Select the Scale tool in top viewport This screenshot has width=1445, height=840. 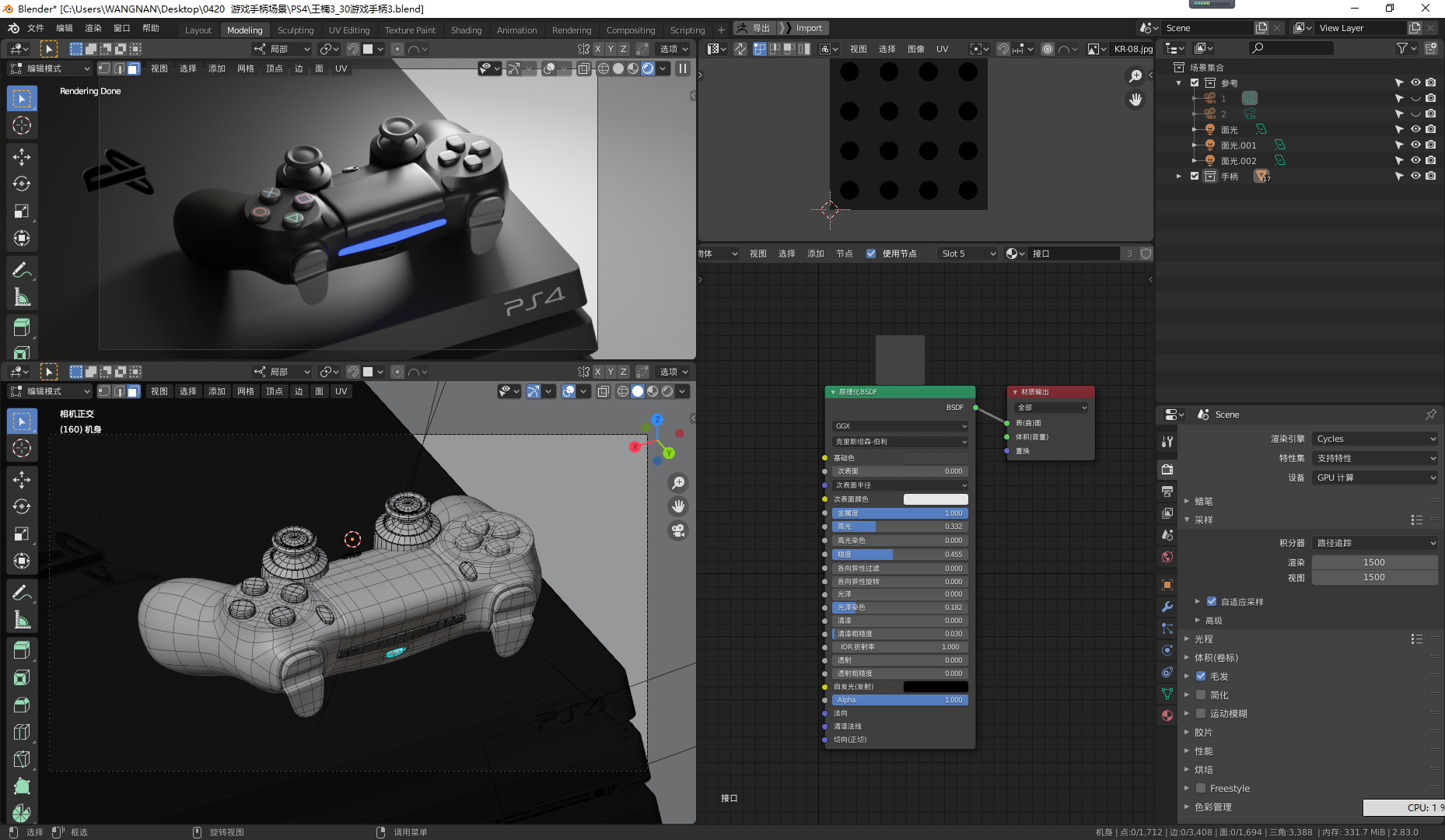pyautogui.click(x=22, y=211)
